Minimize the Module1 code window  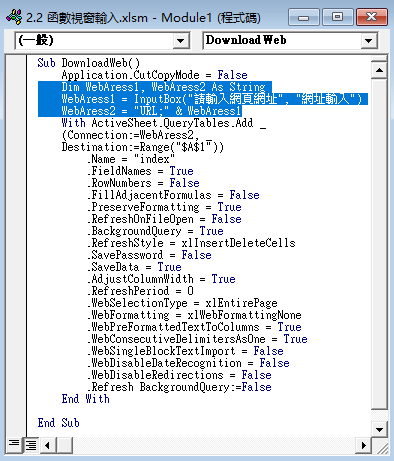[x=303, y=17]
